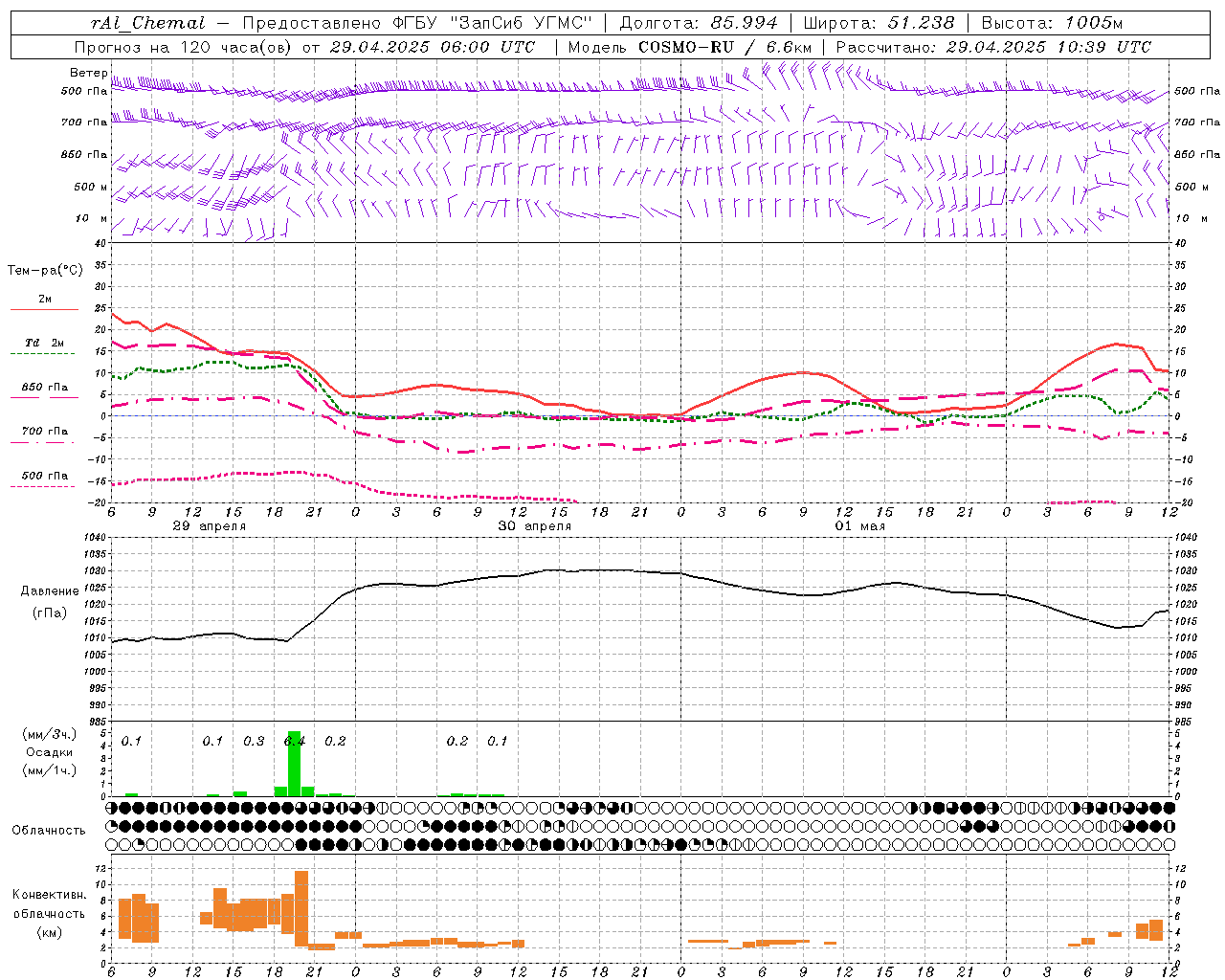Click the calculated time Рассчитано 10:39 UTC

click(x=993, y=47)
